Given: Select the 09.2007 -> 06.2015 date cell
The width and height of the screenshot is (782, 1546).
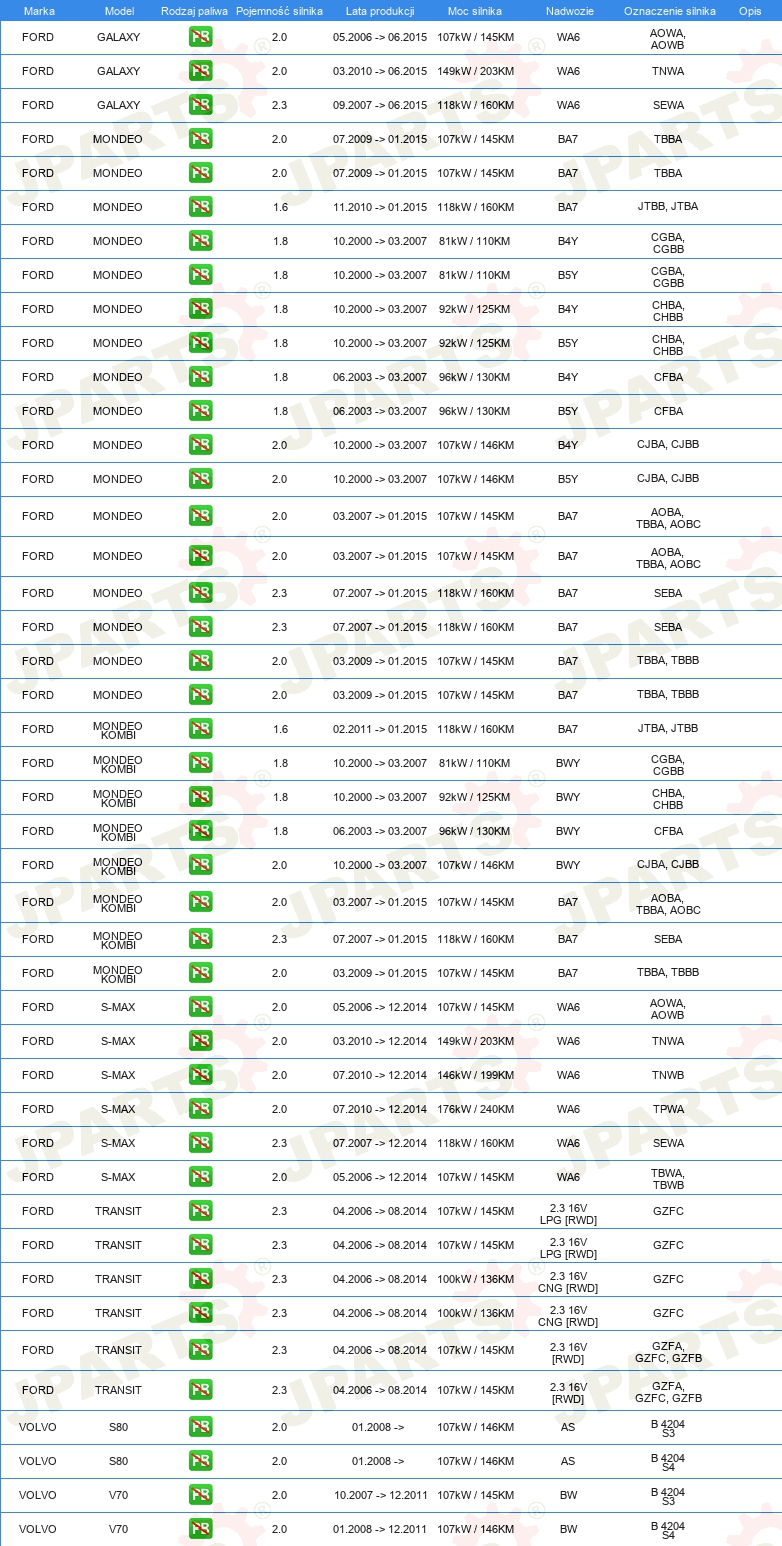Looking at the screenshot, I should pyautogui.click(x=380, y=105).
